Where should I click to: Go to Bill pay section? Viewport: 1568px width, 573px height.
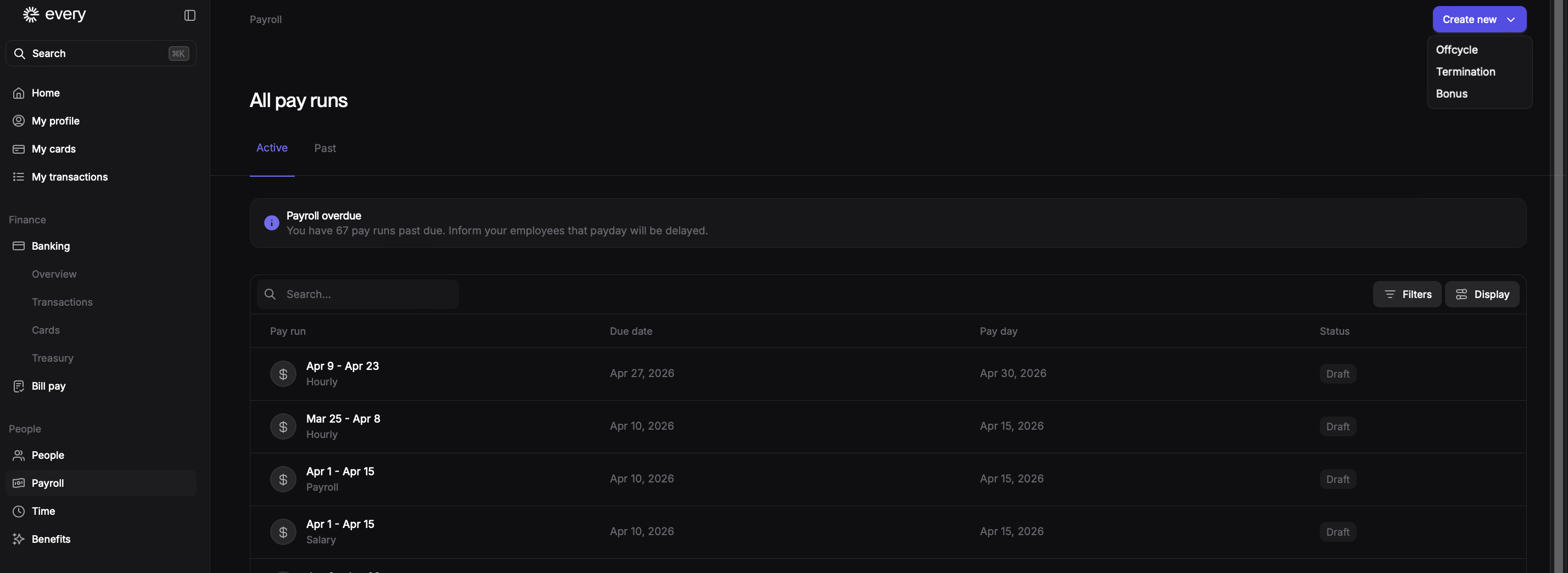[x=49, y=386]
